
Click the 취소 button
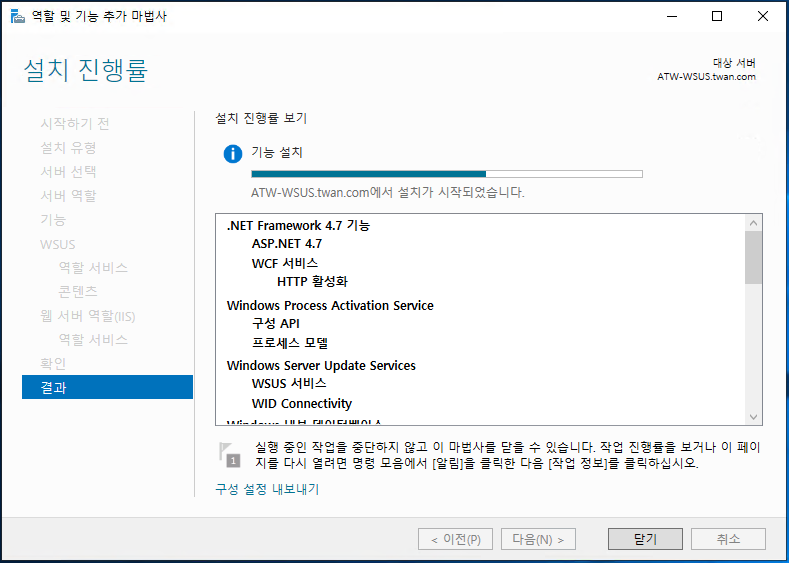[x=728, y=539]
